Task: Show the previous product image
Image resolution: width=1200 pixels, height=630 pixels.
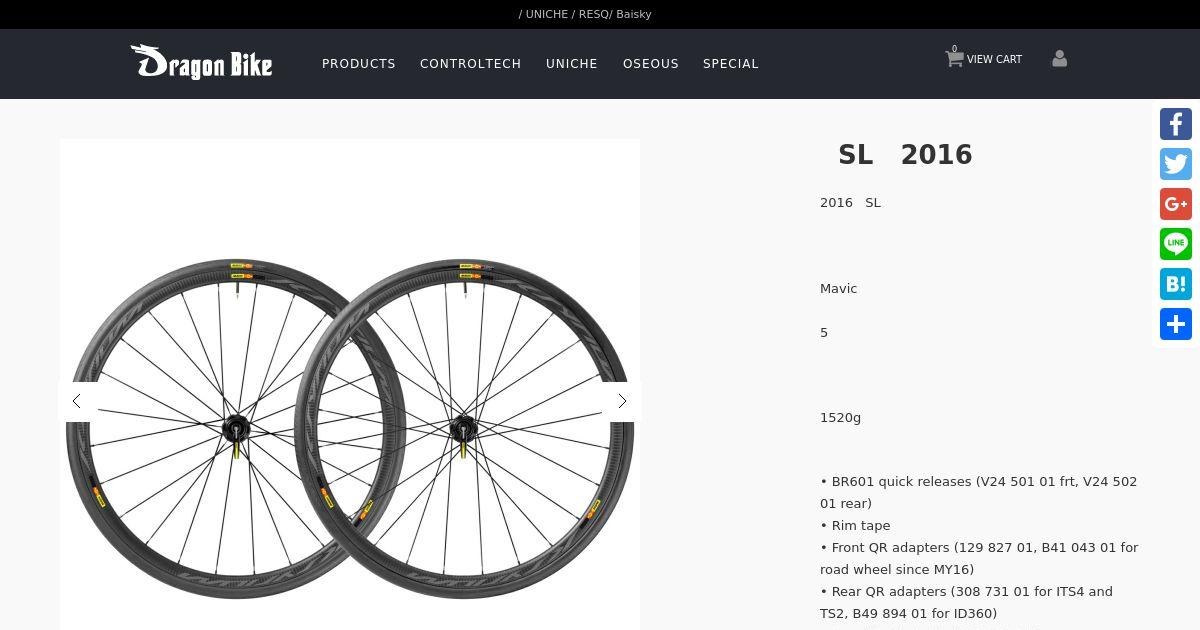Action: [x=77, y=401]
